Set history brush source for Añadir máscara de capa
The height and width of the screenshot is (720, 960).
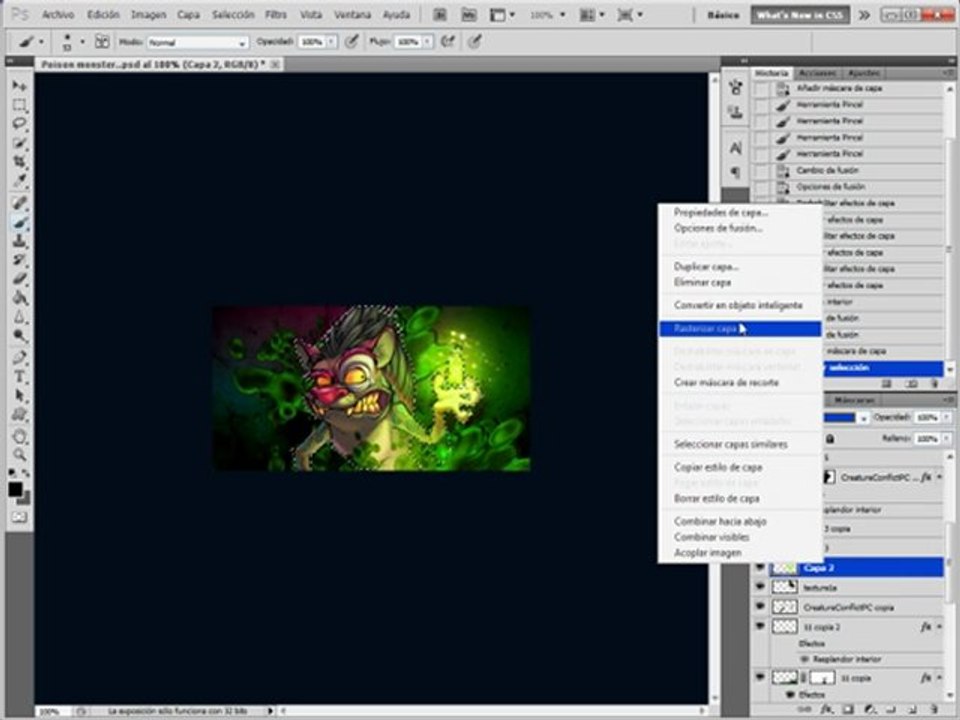click(x=760, y=88)
